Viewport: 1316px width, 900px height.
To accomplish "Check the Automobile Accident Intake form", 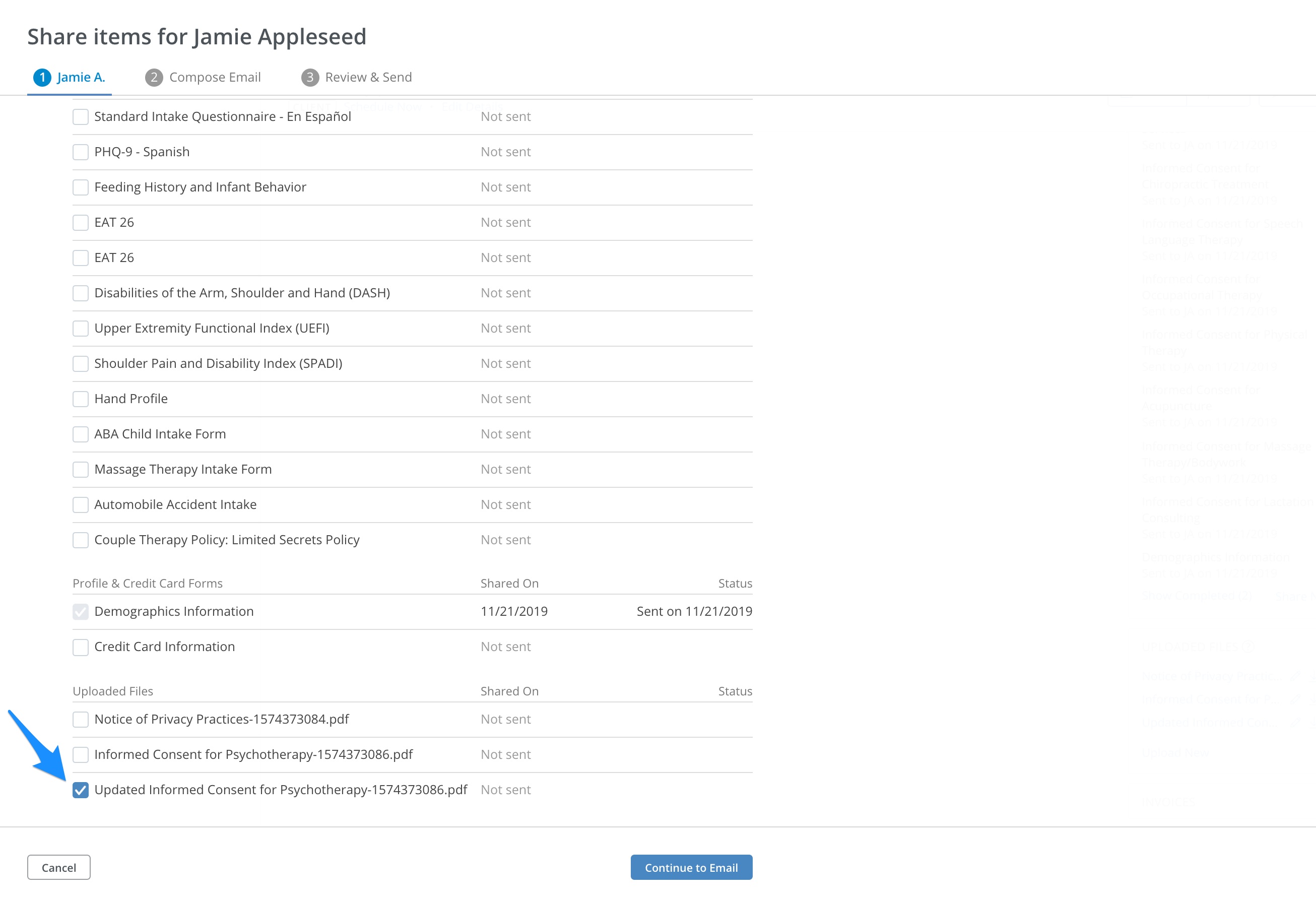I will click(81, 504).
